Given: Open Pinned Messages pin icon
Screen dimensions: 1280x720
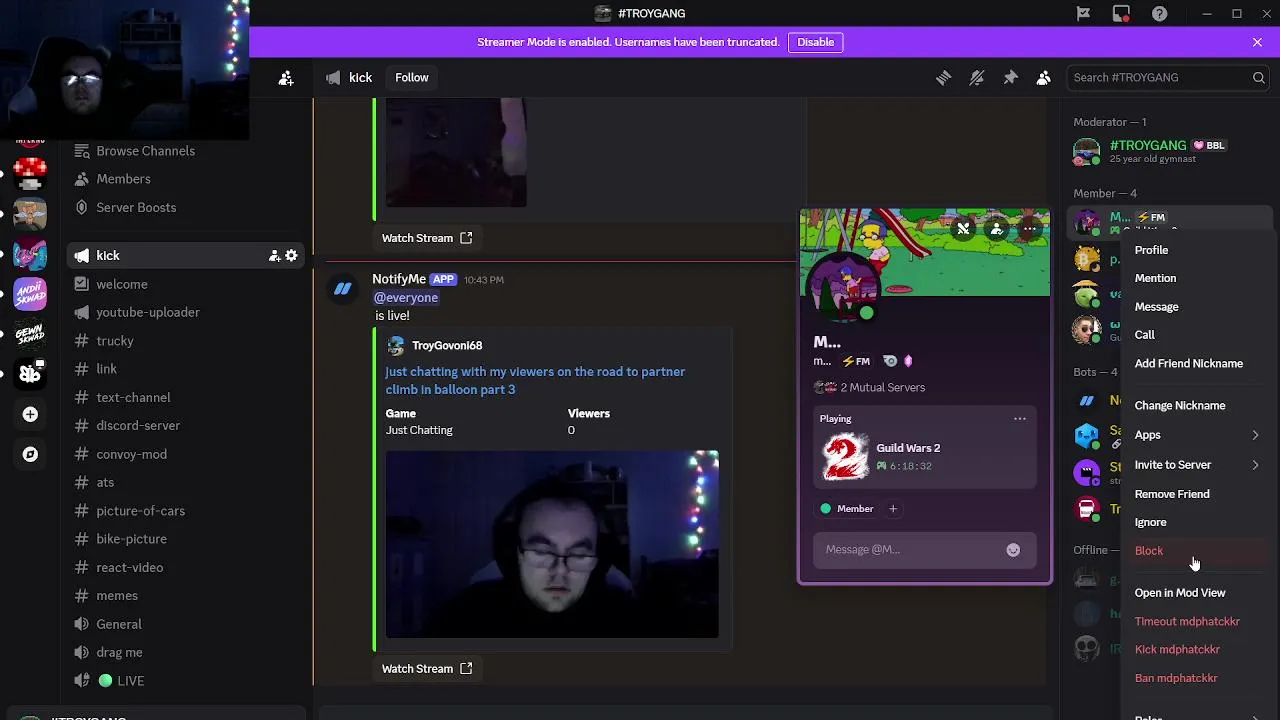Looking at the screenshot, I should click(1010, 77).
